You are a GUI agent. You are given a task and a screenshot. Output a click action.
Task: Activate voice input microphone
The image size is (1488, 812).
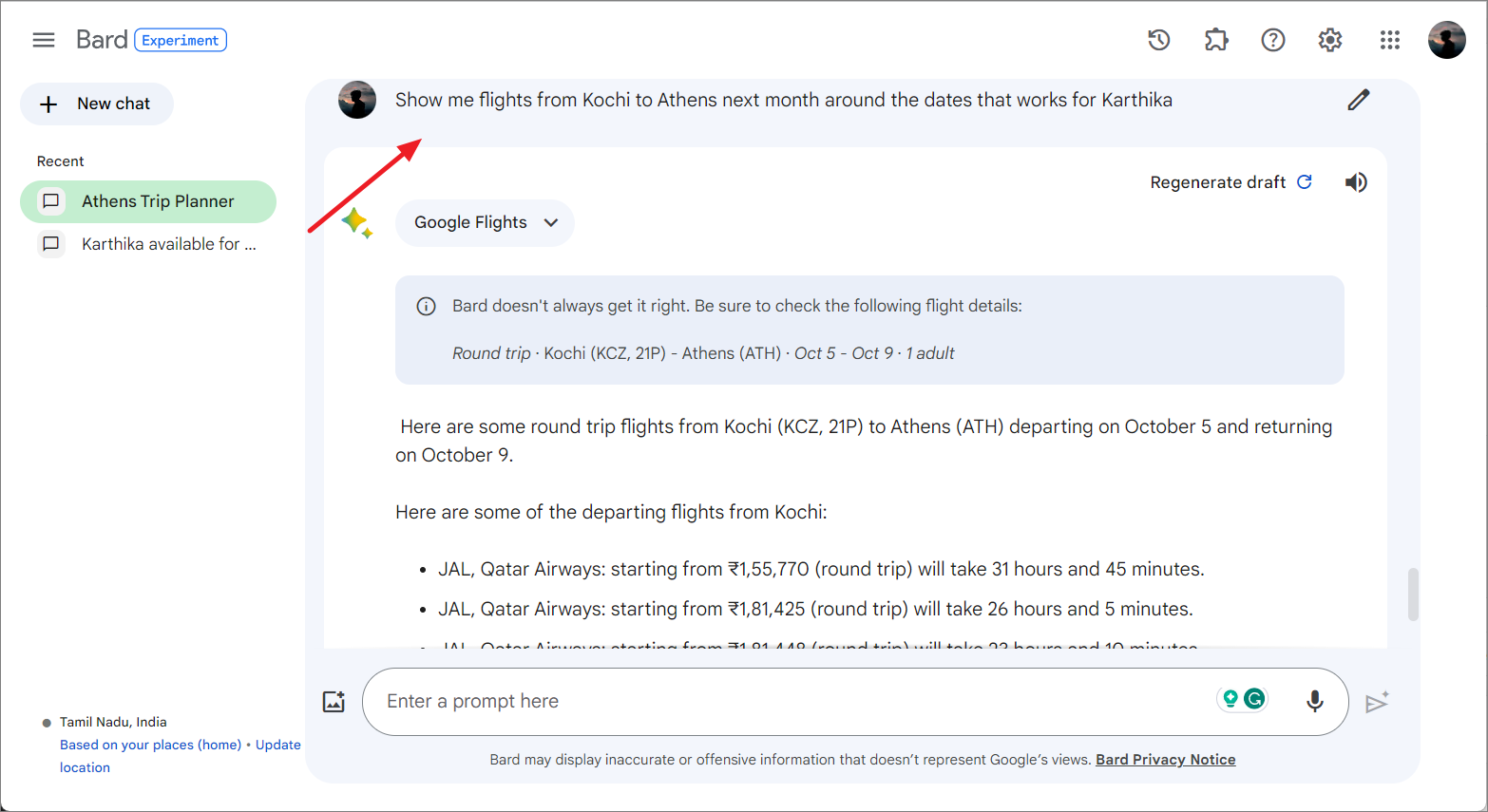tap(1314, 701)
